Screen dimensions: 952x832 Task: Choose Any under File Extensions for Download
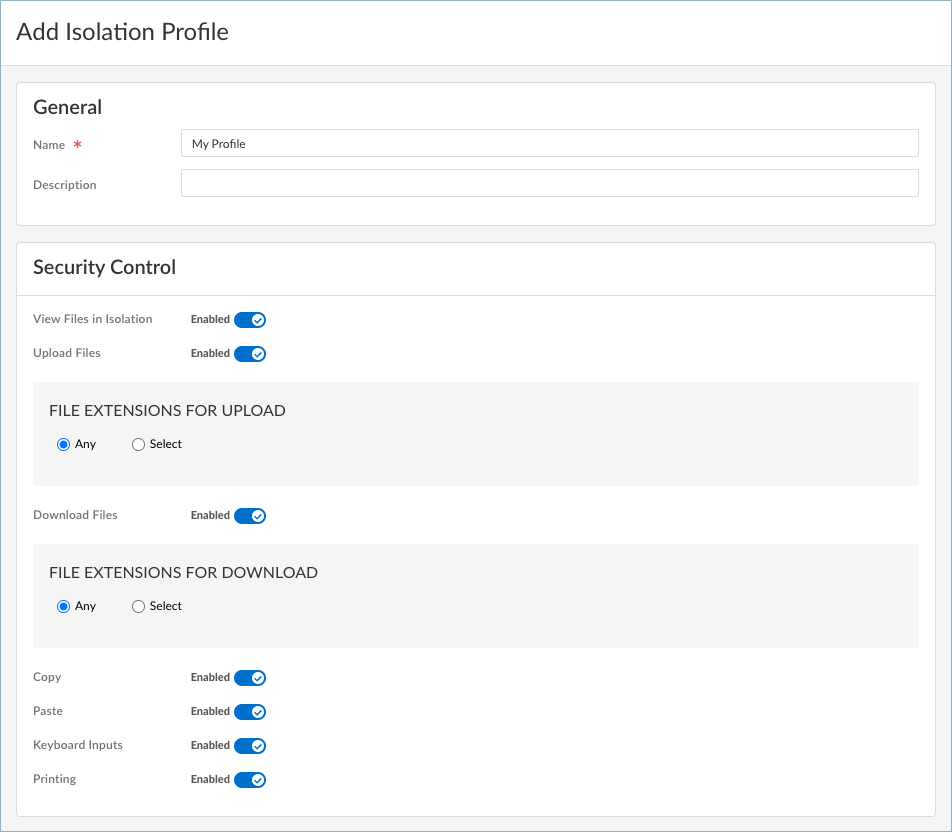pos(64,606)
